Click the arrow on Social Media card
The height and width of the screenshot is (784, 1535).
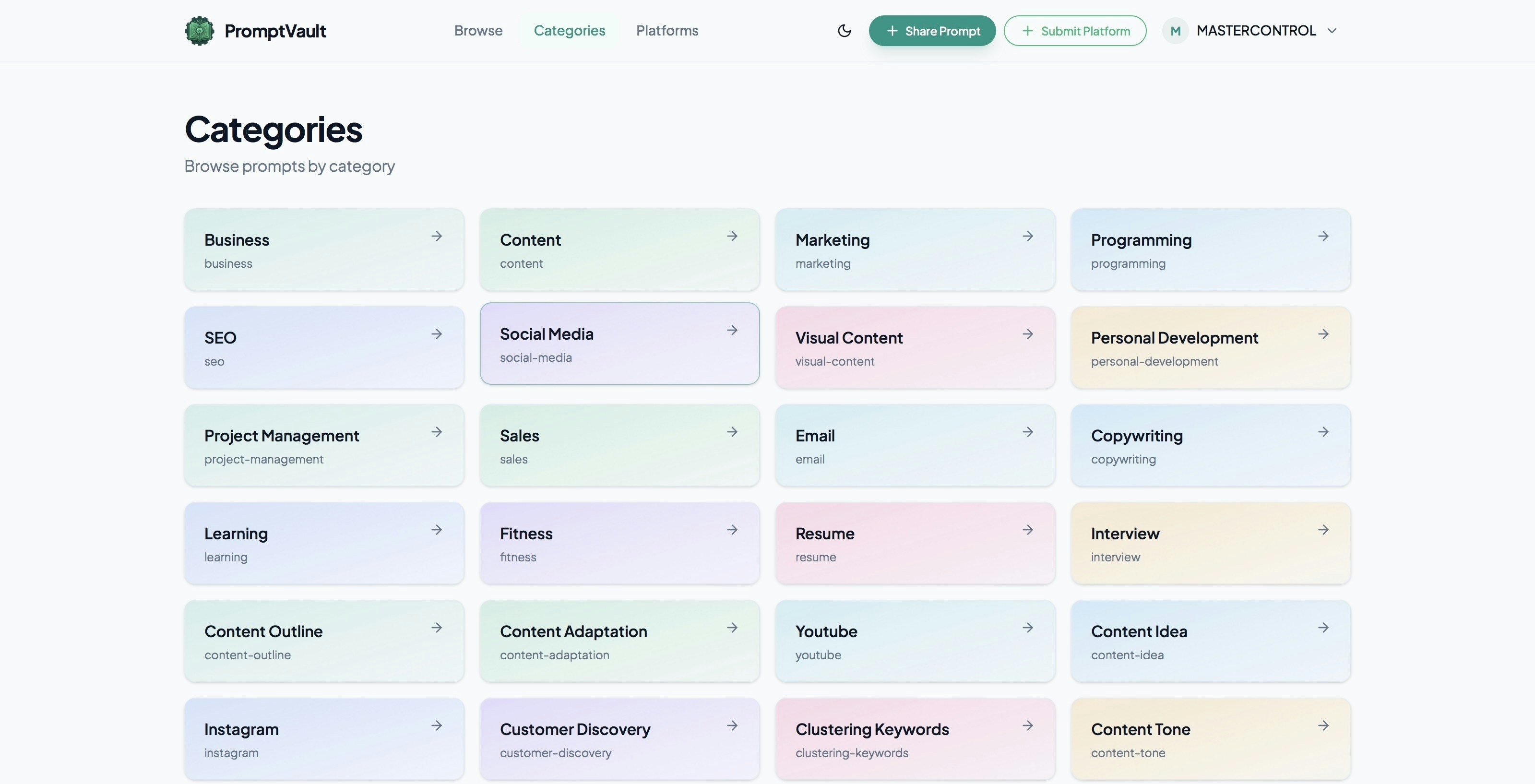(732, 330)
